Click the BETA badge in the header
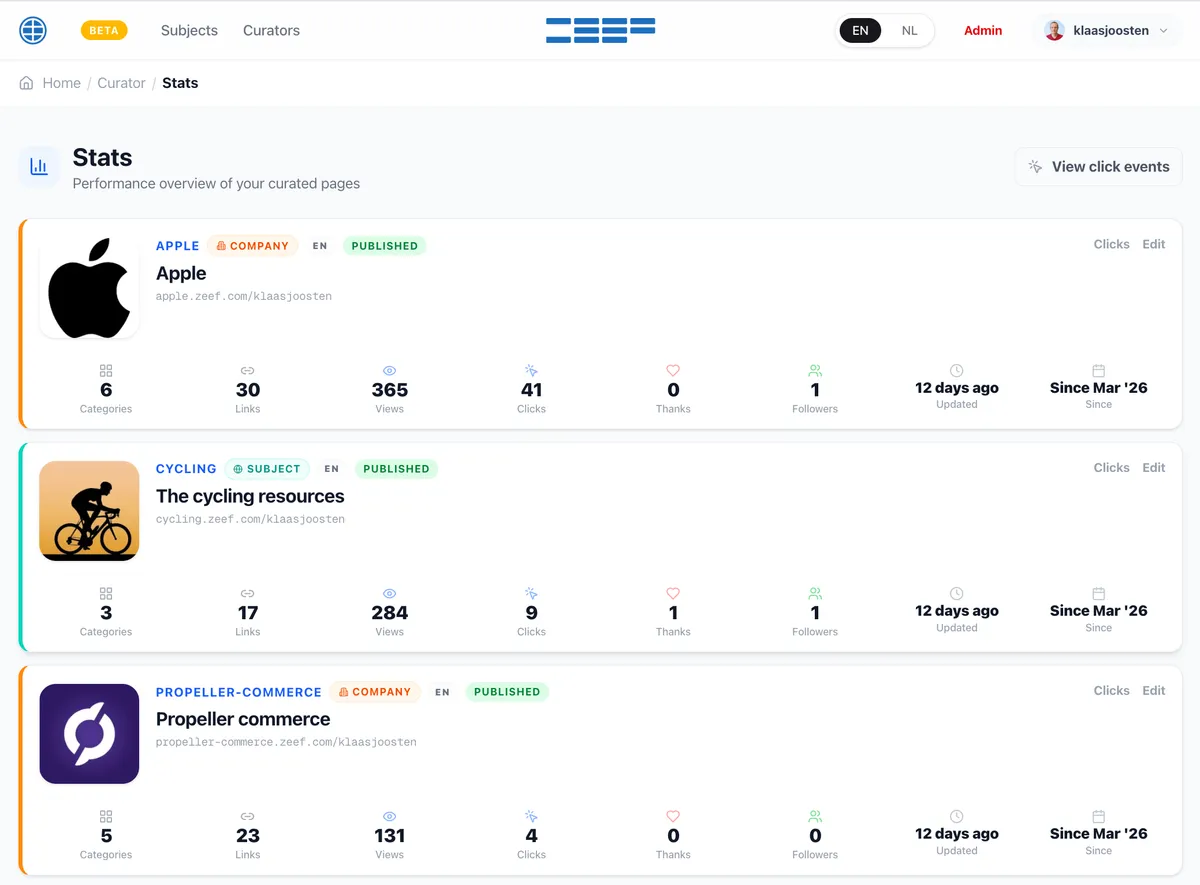 [104, 30]
